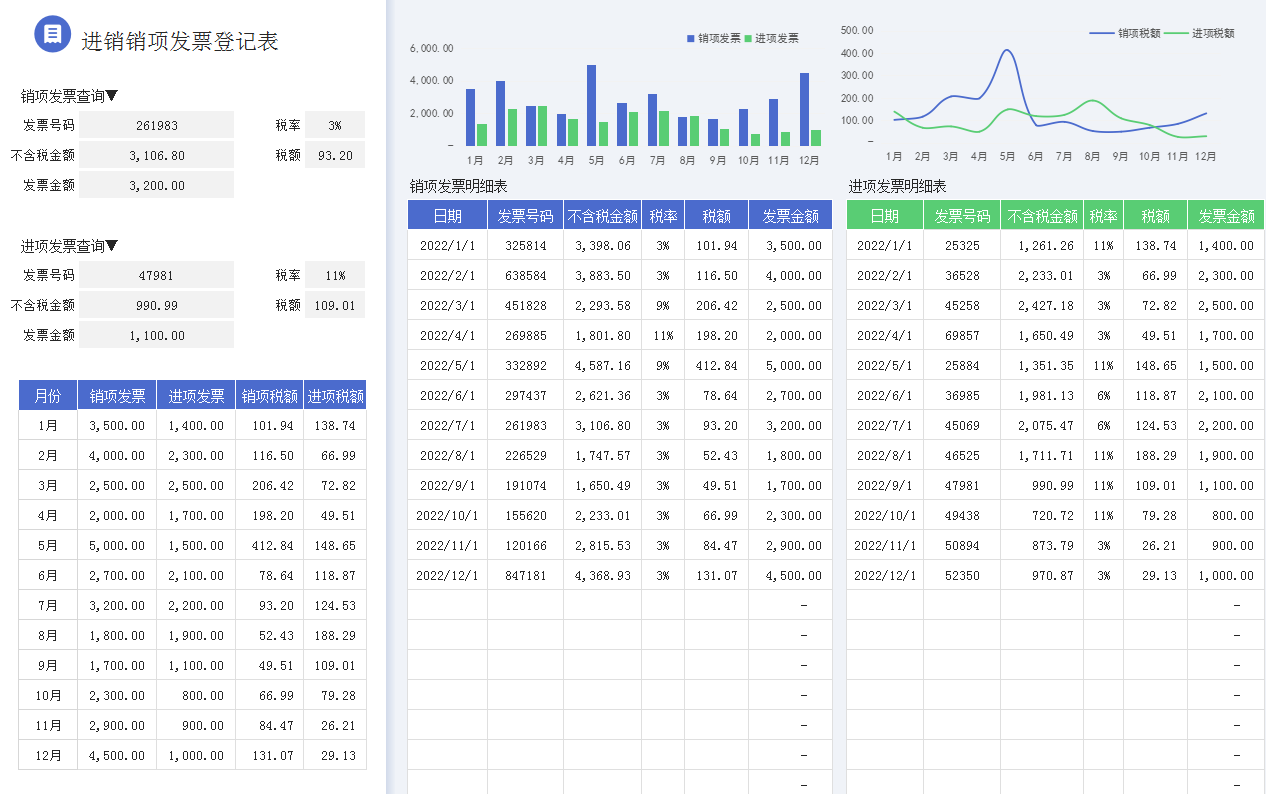The width and height of the screenshot is (1266, 794).
Task: Select the 日期 header of 销项发票明细表
Action: (447, 214)
